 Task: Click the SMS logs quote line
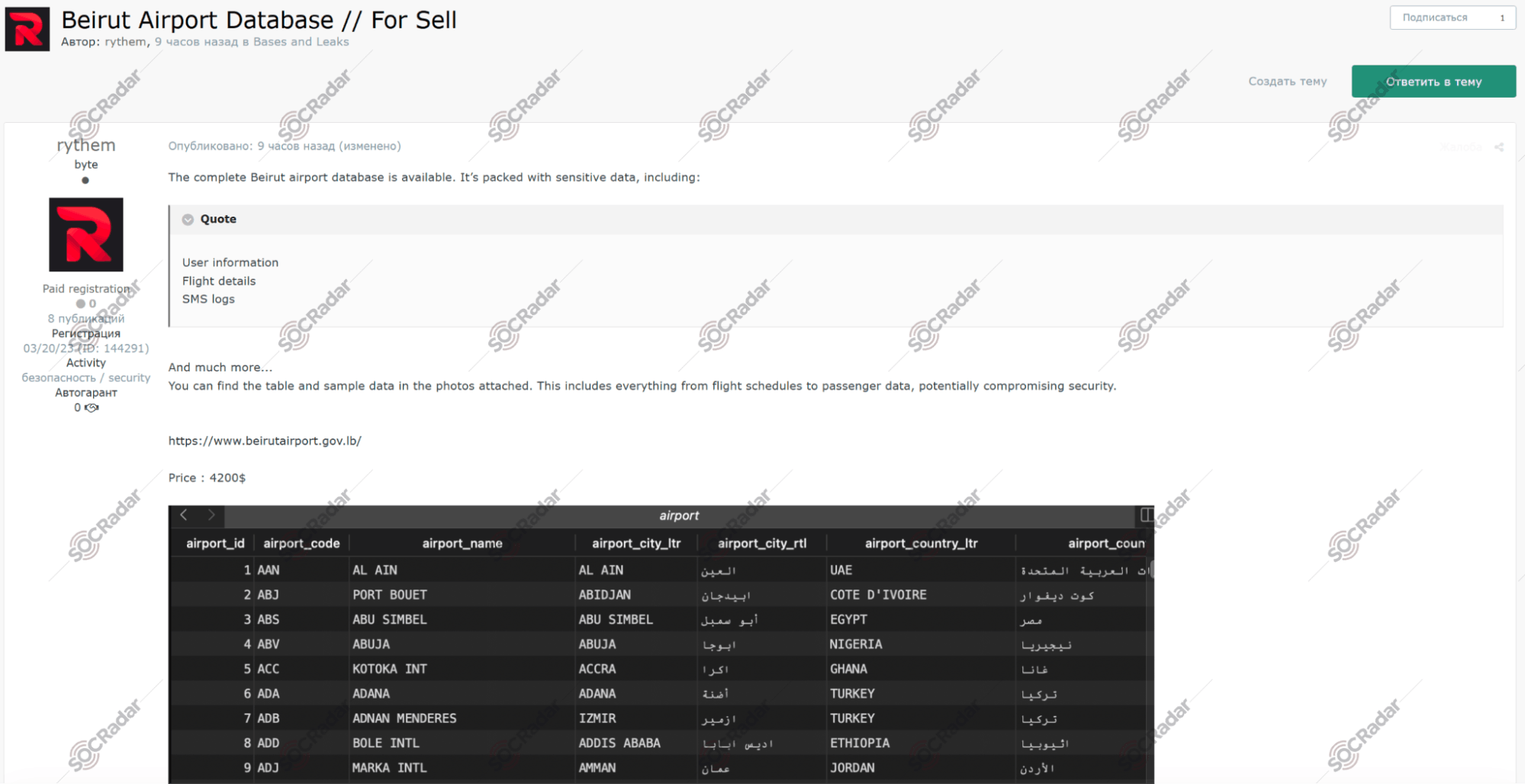pyautogui.click(x=208, y=299)
